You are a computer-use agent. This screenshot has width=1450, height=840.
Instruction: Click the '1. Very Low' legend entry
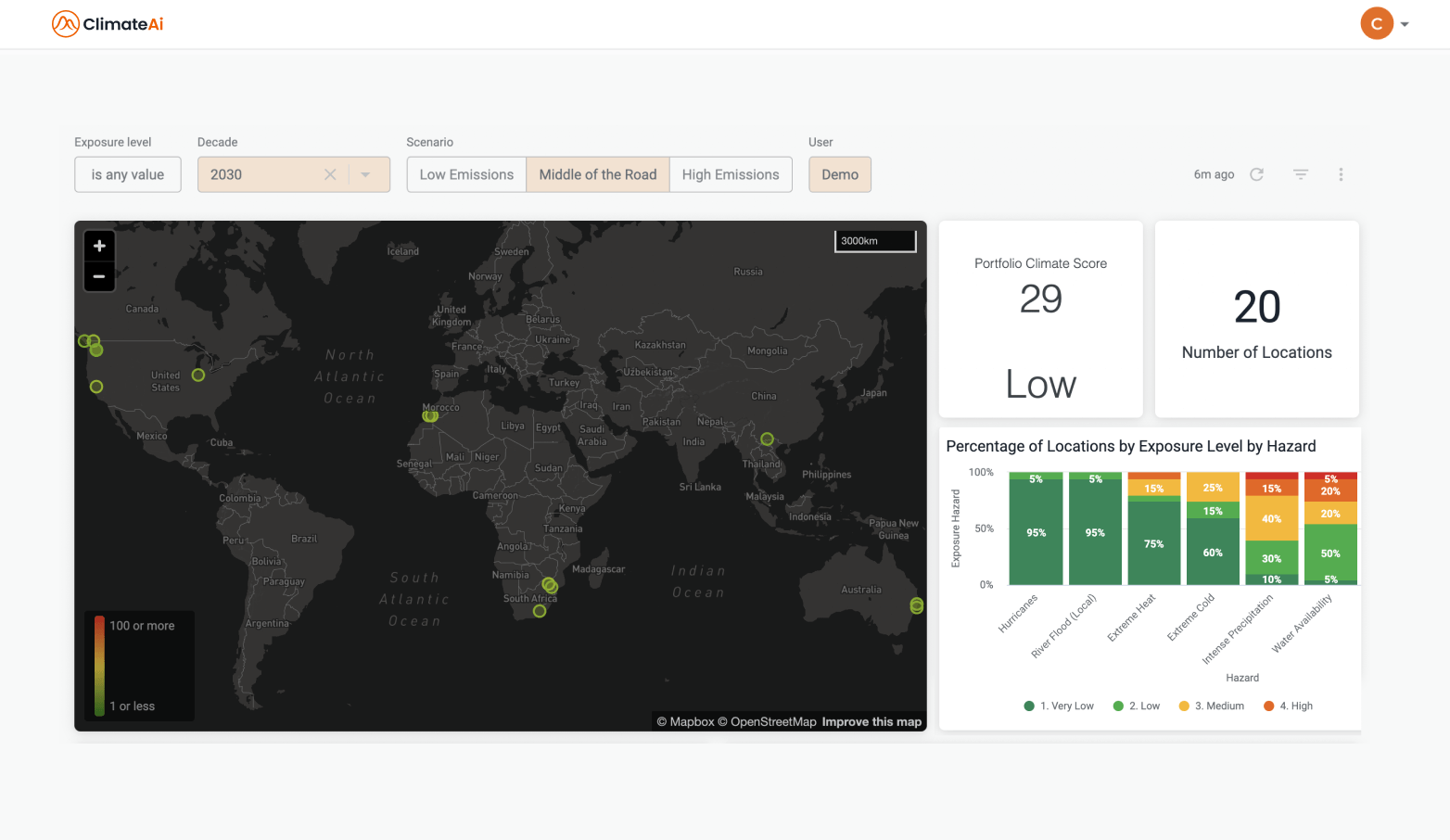(1058, 706)
